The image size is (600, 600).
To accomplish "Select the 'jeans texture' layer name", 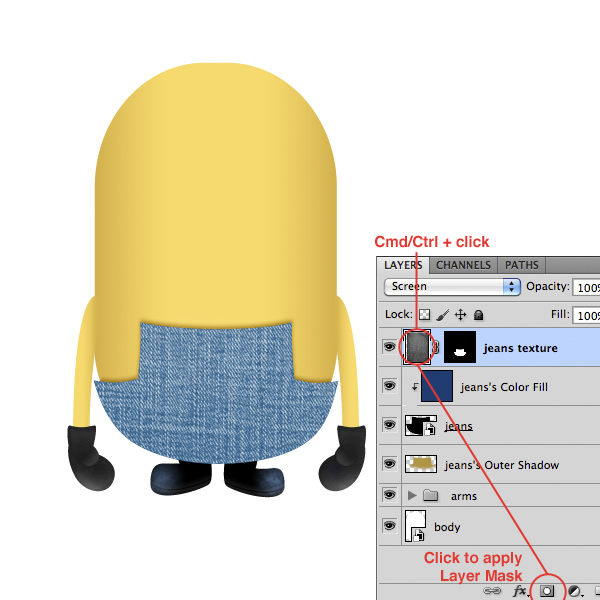I will [x=520, y=348].
